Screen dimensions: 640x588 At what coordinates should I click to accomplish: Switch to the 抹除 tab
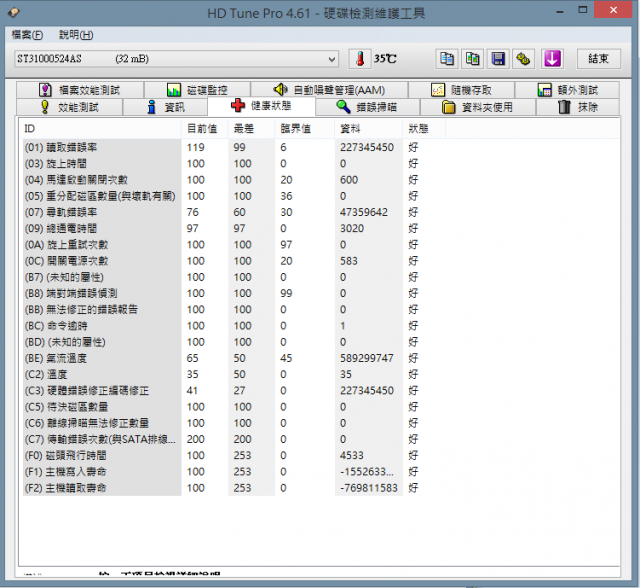pyautogui.click(x=578, y=107)
